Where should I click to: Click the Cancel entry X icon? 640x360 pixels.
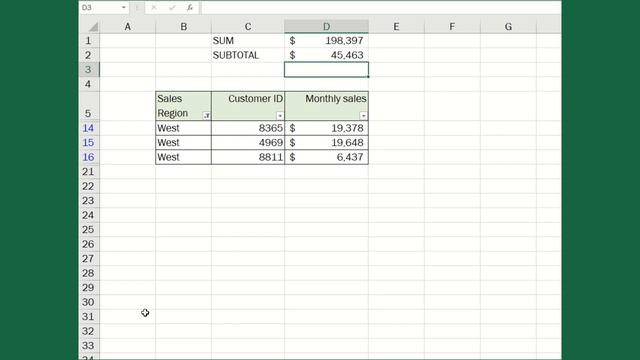click(154, 7)
